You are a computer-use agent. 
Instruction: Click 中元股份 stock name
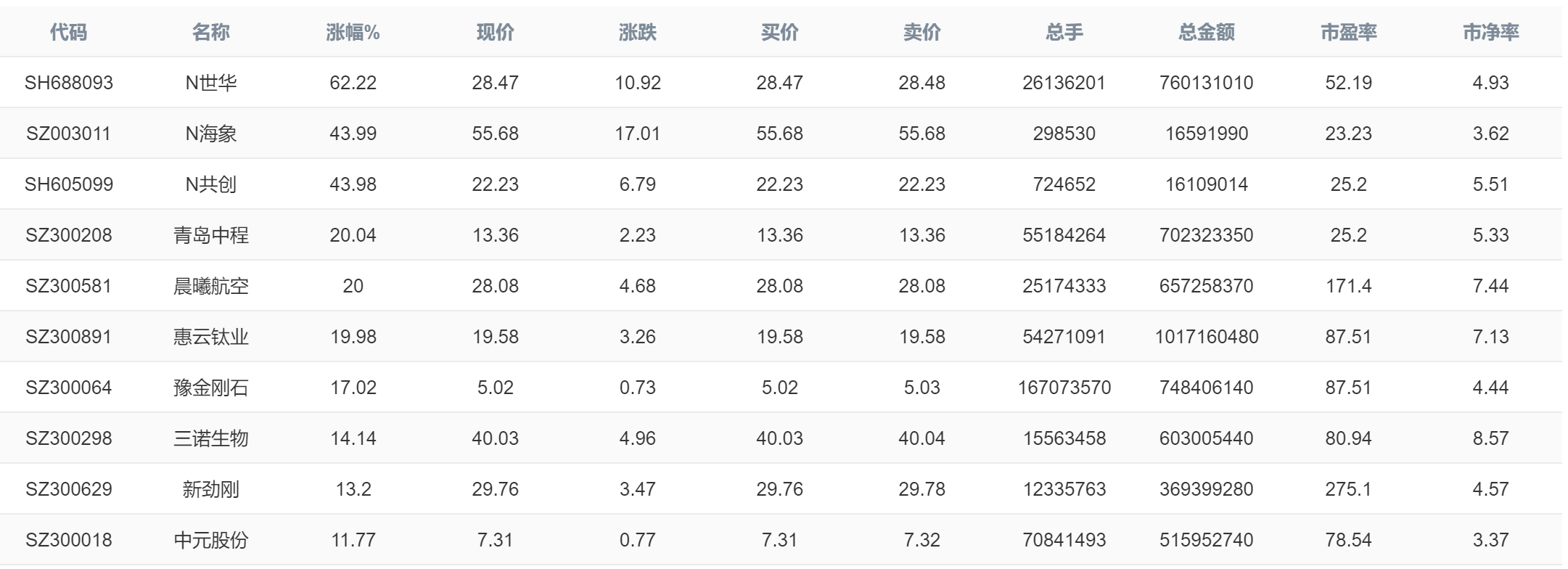210,540
